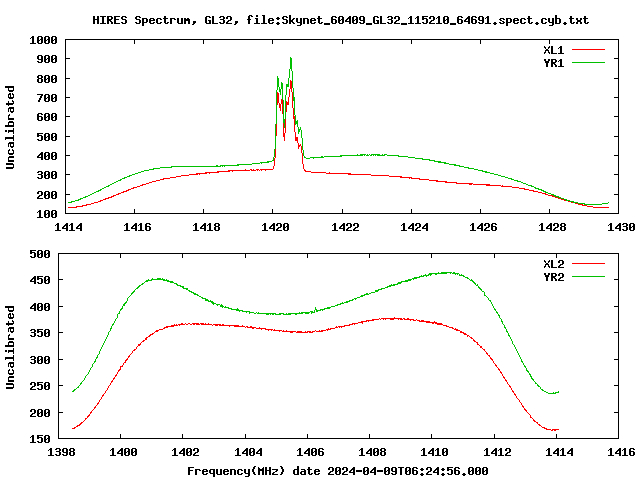Click the green YR1 legend line sample
The height and width of the screenshot is (480, 640).
[588, 63]
